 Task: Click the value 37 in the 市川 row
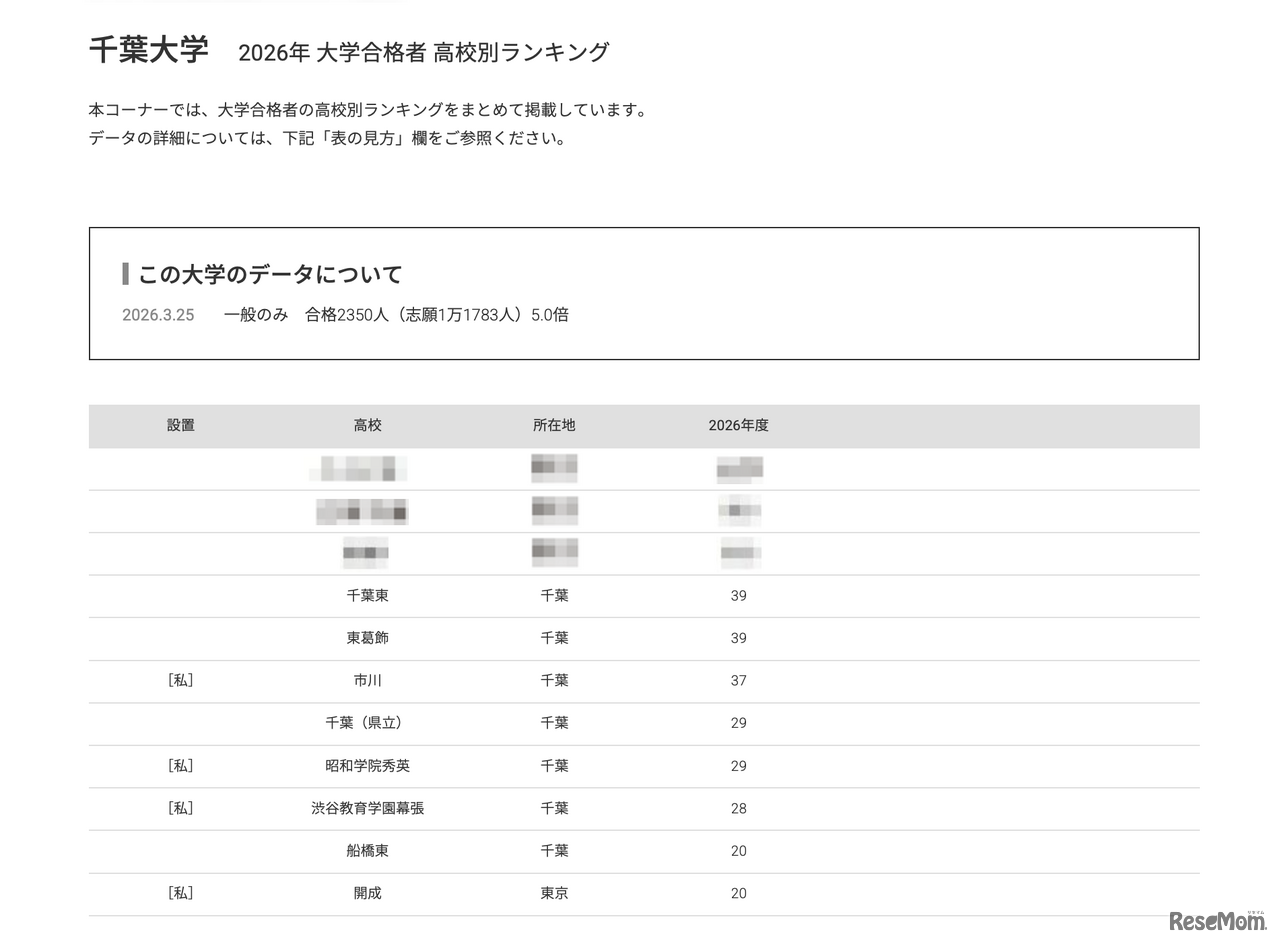coord(738,681)
